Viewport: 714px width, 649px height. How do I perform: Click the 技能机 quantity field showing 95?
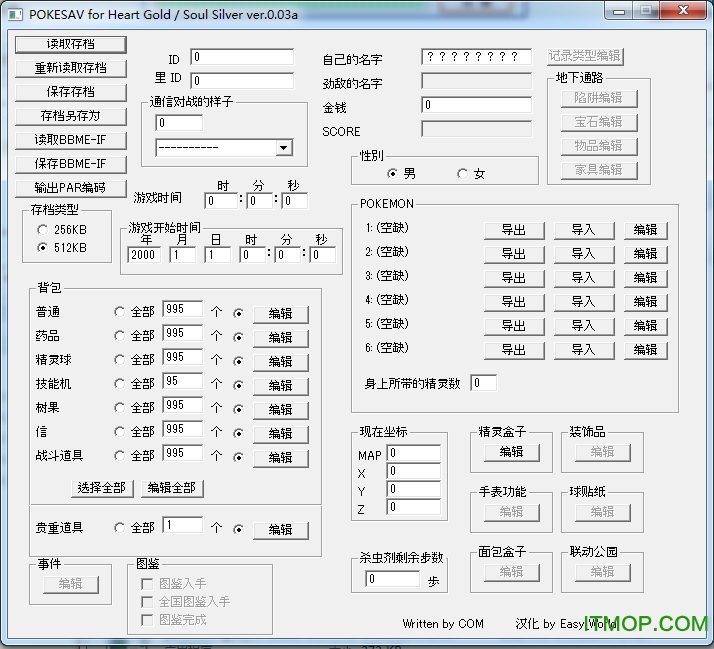[183, 381]
